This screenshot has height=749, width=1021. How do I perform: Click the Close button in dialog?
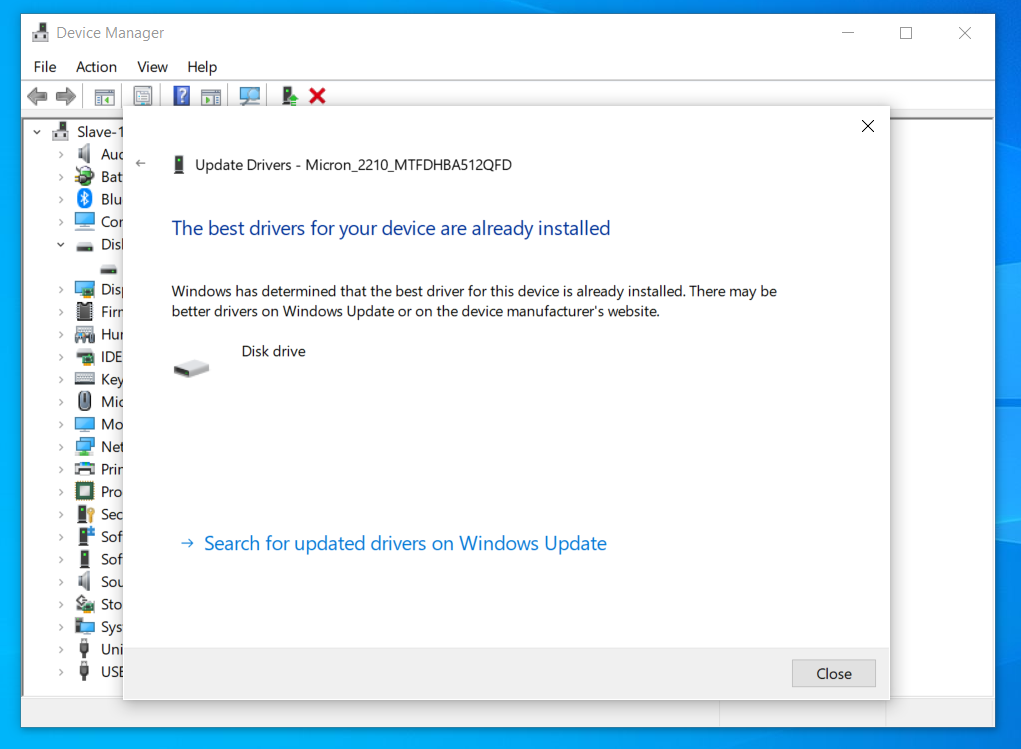[833, 673]
